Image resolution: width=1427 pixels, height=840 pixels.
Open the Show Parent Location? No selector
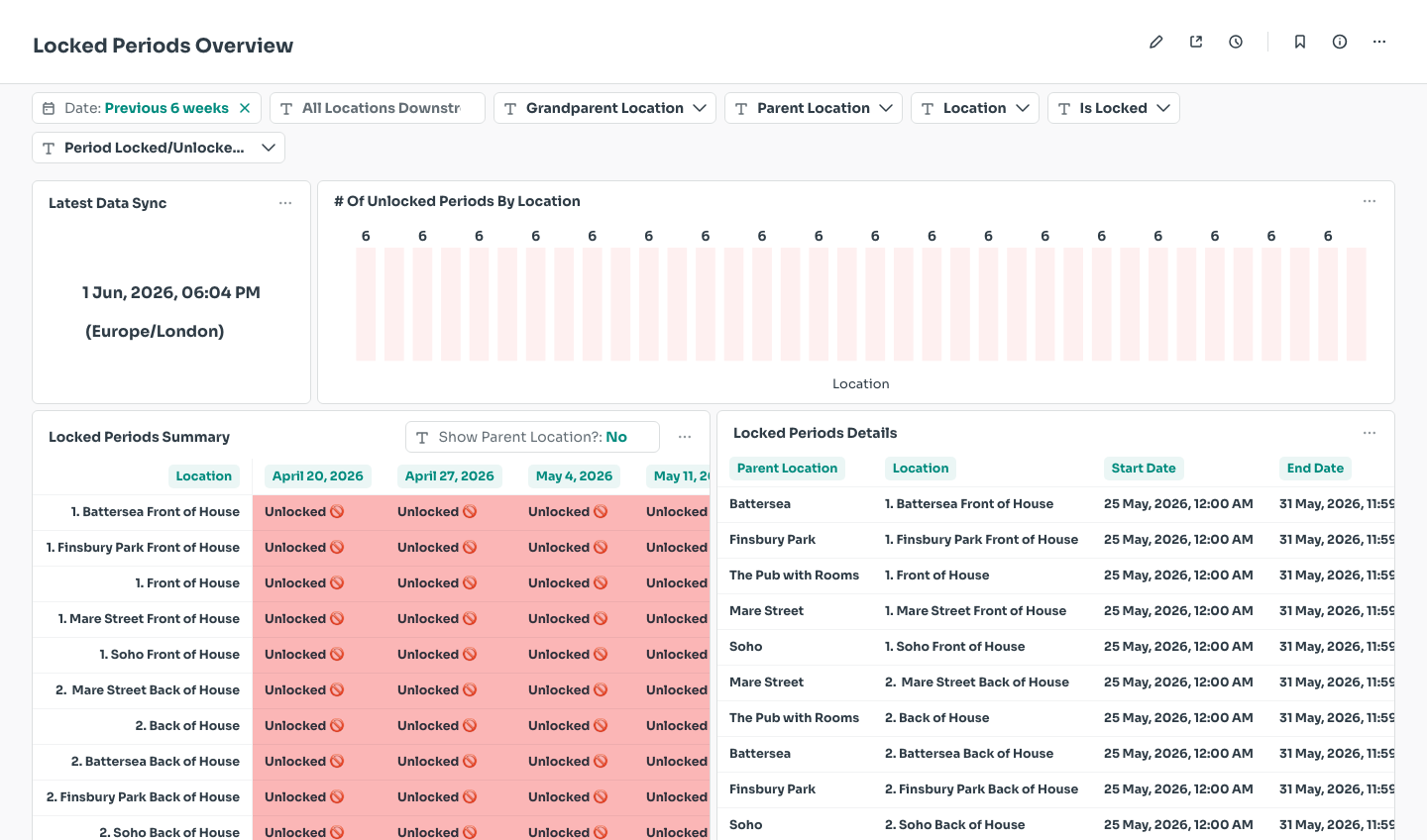(532, 437)
